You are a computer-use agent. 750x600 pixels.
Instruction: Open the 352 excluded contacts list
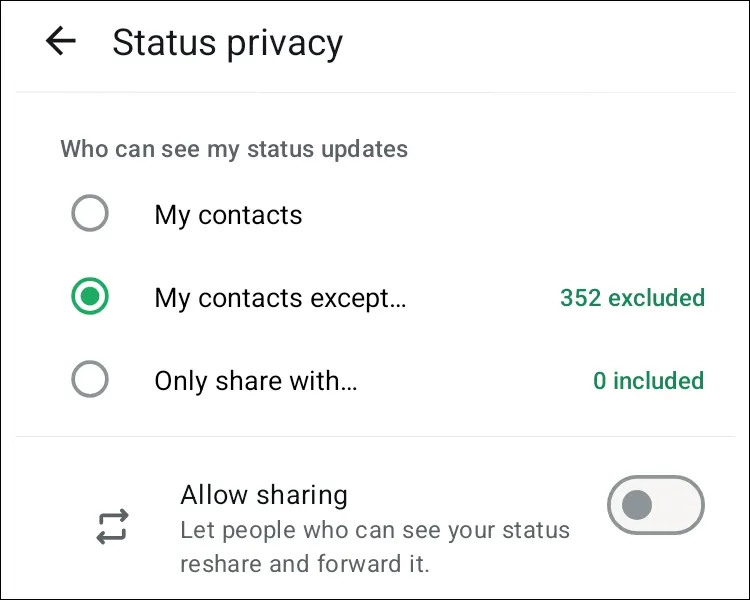[632, 298]
